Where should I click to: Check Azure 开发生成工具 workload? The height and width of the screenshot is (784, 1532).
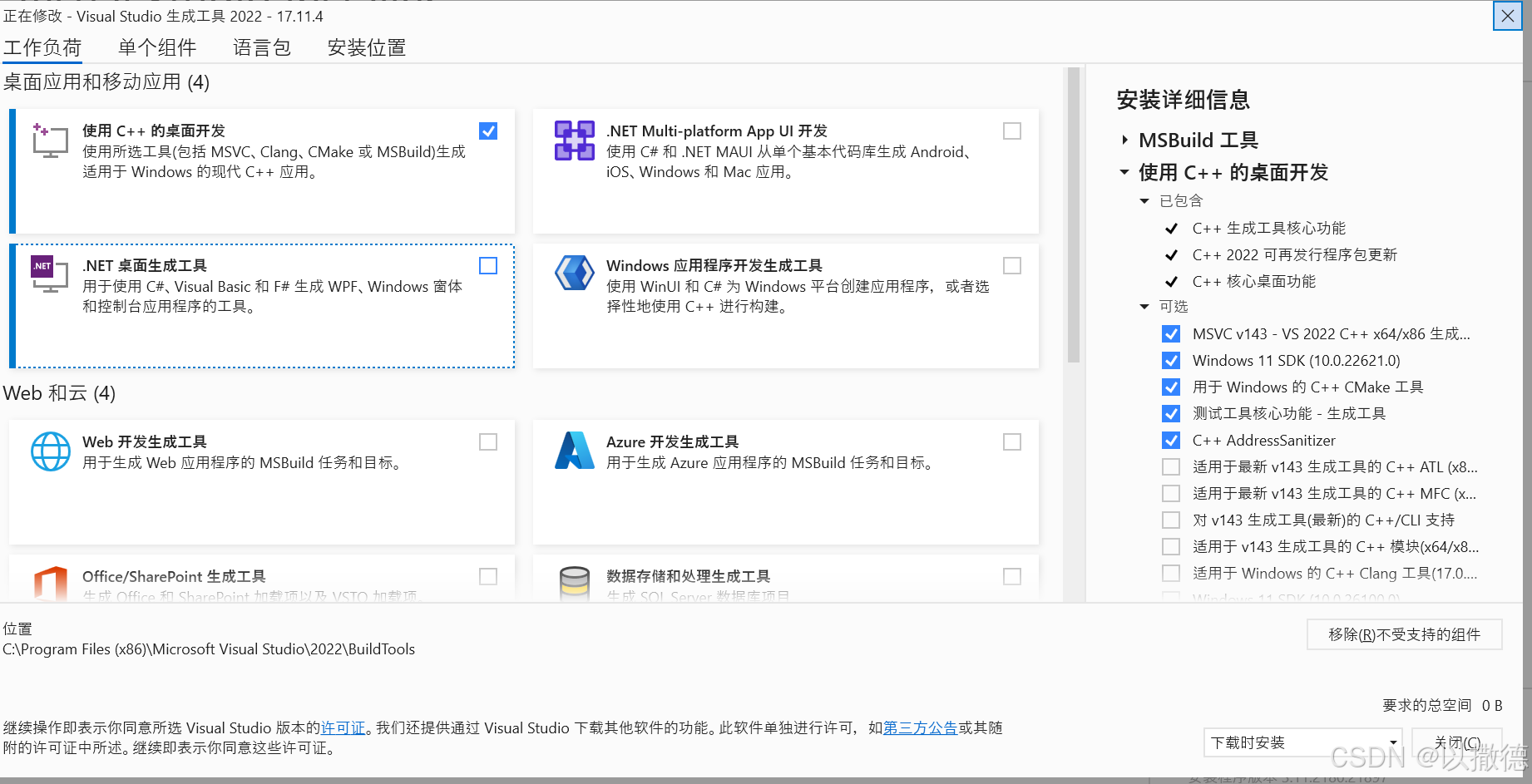pyautogui.click(x=1012, y=442)
